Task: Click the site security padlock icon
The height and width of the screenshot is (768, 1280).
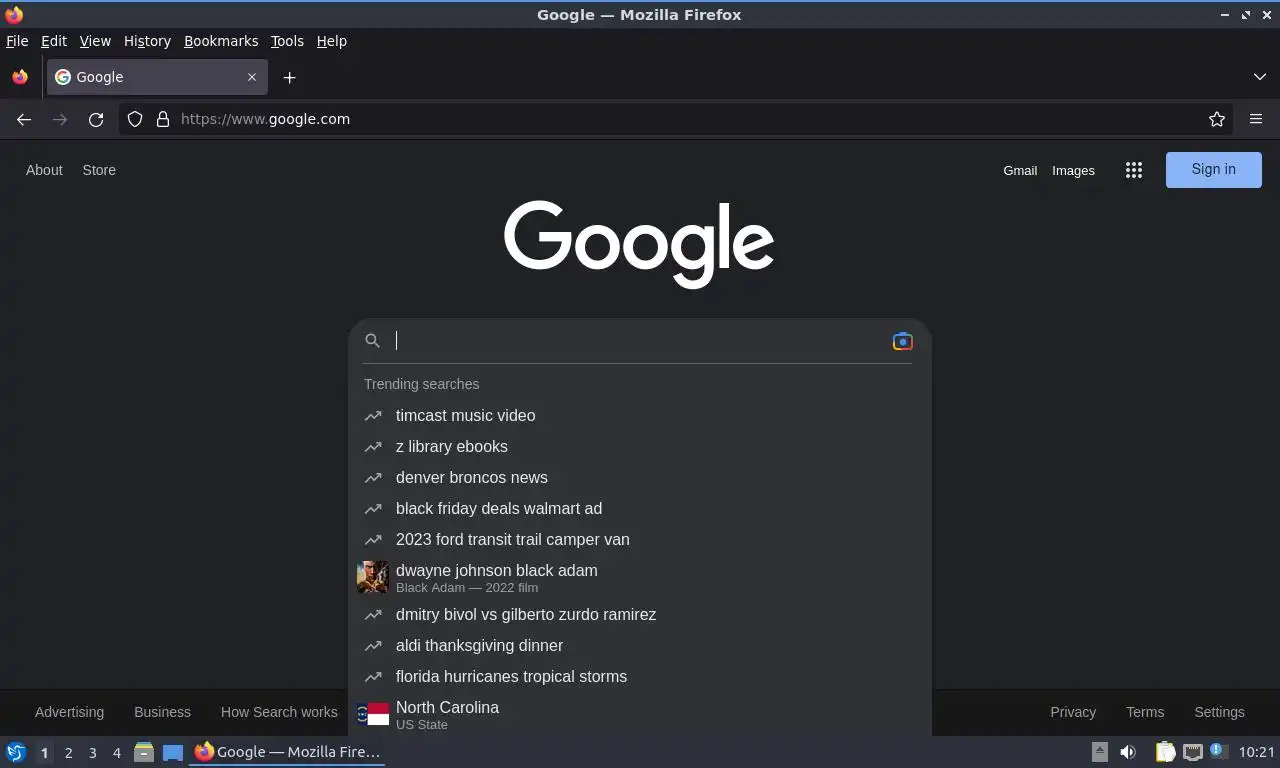Action: [163, 119]
